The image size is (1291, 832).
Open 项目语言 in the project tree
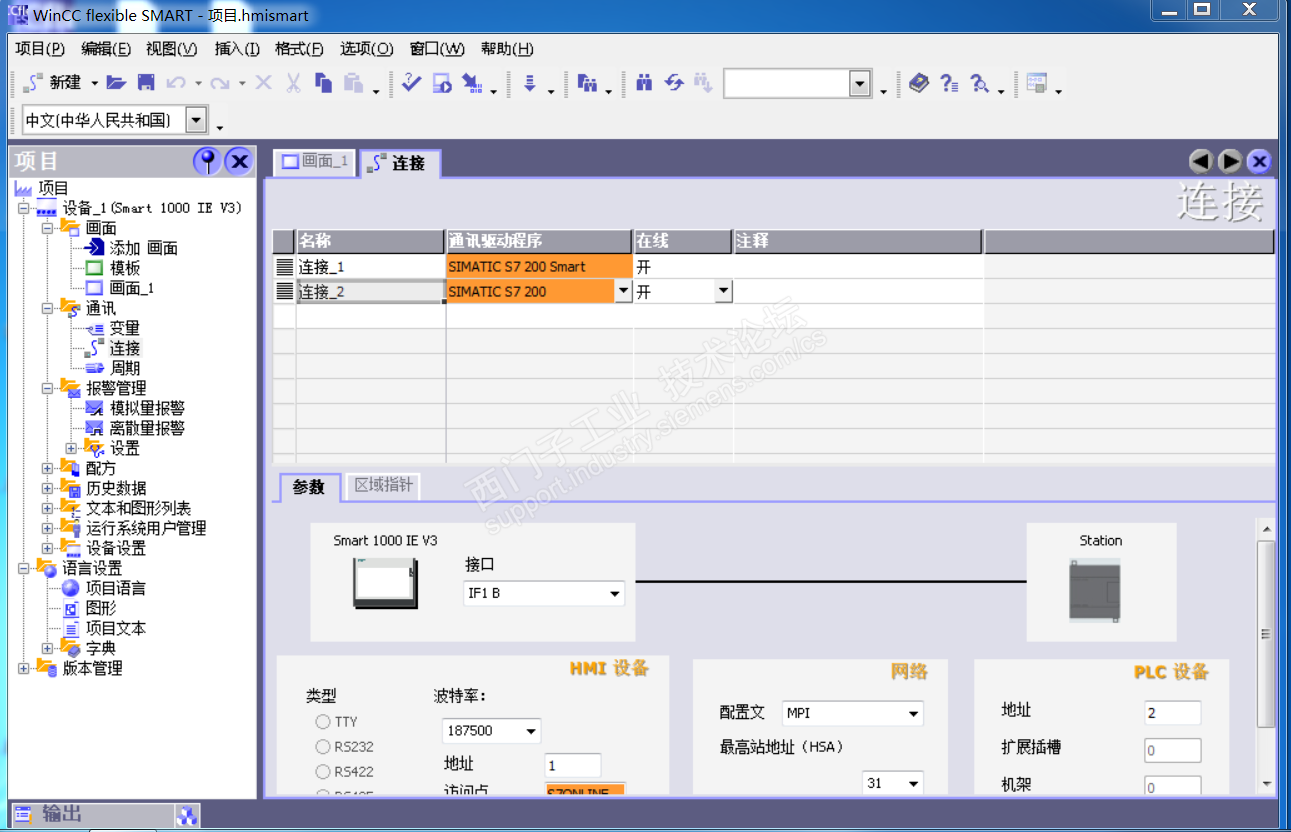tap(115, 588)
